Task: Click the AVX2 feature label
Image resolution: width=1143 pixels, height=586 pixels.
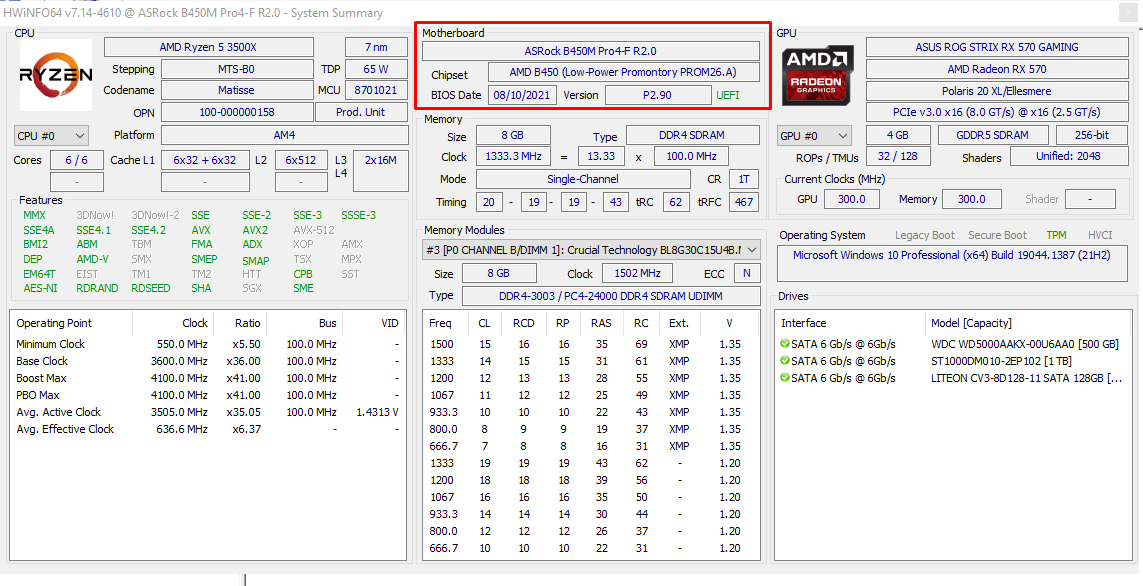Action: point(255,230)
